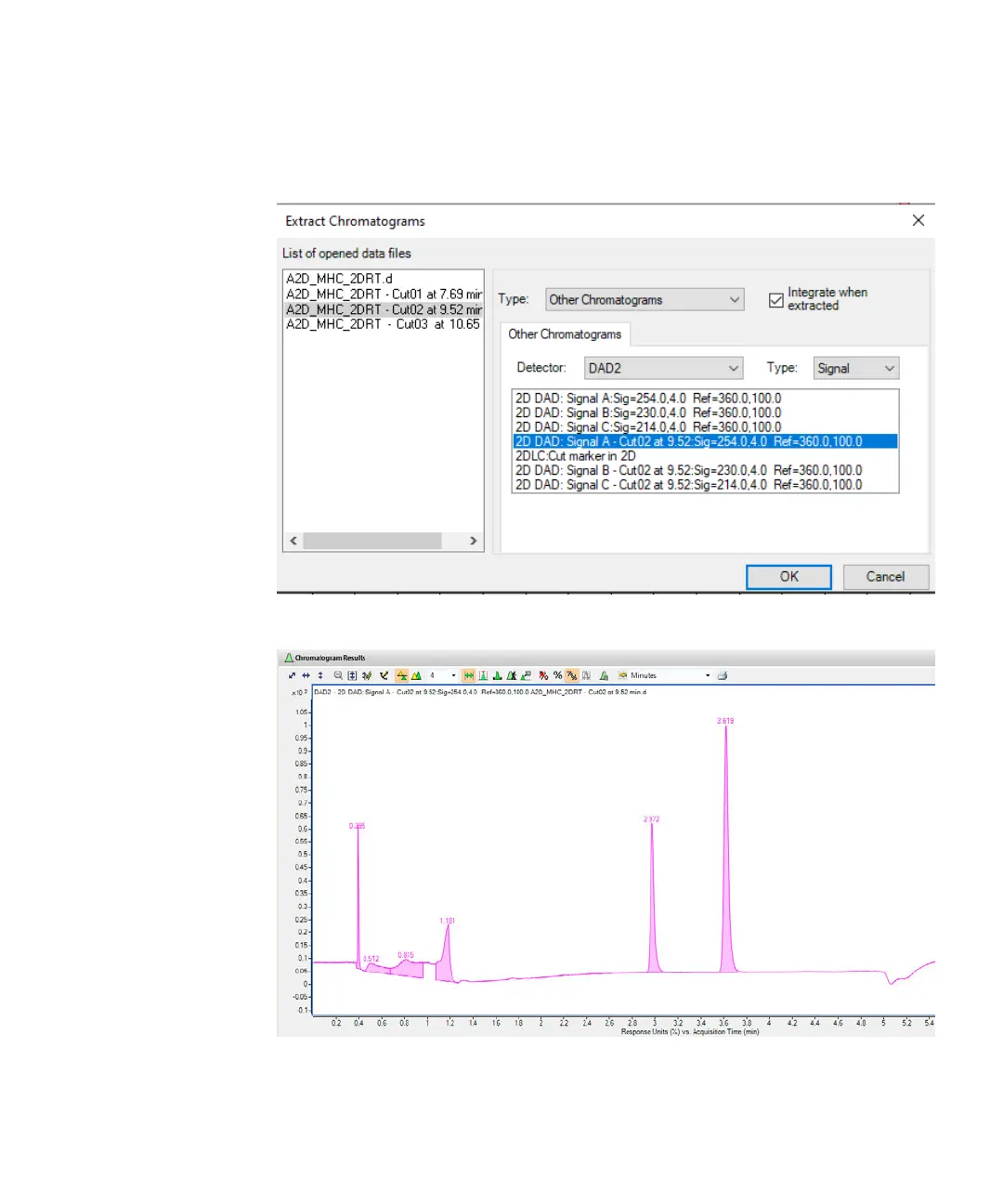Click the highlighted percent label icon
The height and width of the screenshot is (1204, 1003).
tap(572, 675)
